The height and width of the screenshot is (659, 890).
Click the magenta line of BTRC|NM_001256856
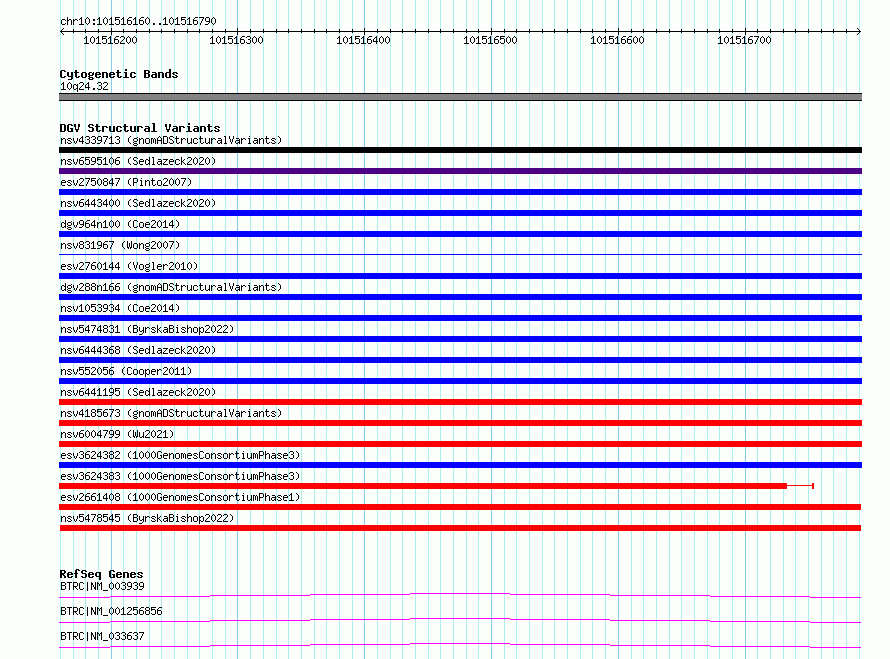click(x=460, y=620)
